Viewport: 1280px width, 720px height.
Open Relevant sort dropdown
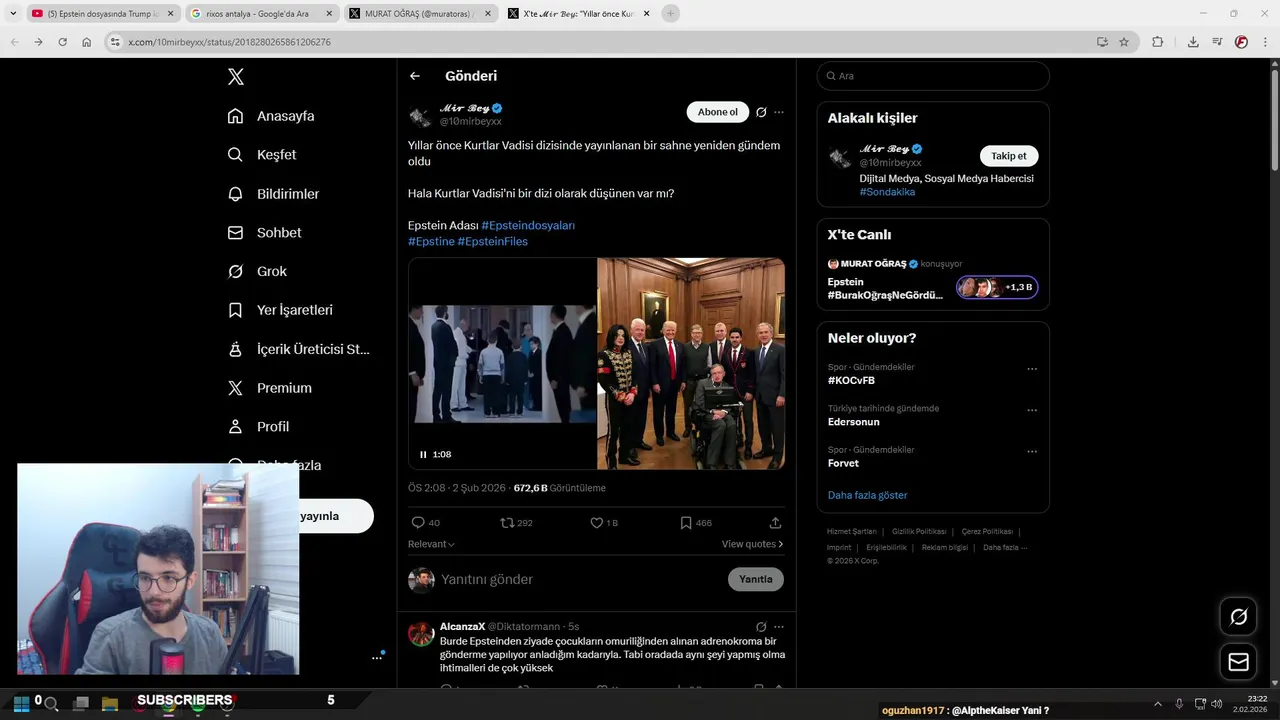[431, 544]
